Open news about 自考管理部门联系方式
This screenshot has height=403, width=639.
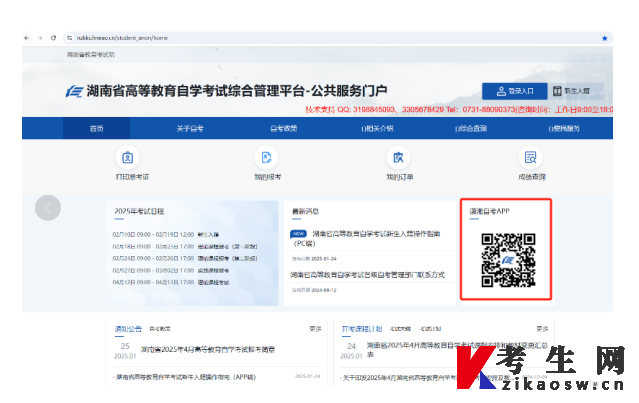pyautogui.click(x=367, y=275)
